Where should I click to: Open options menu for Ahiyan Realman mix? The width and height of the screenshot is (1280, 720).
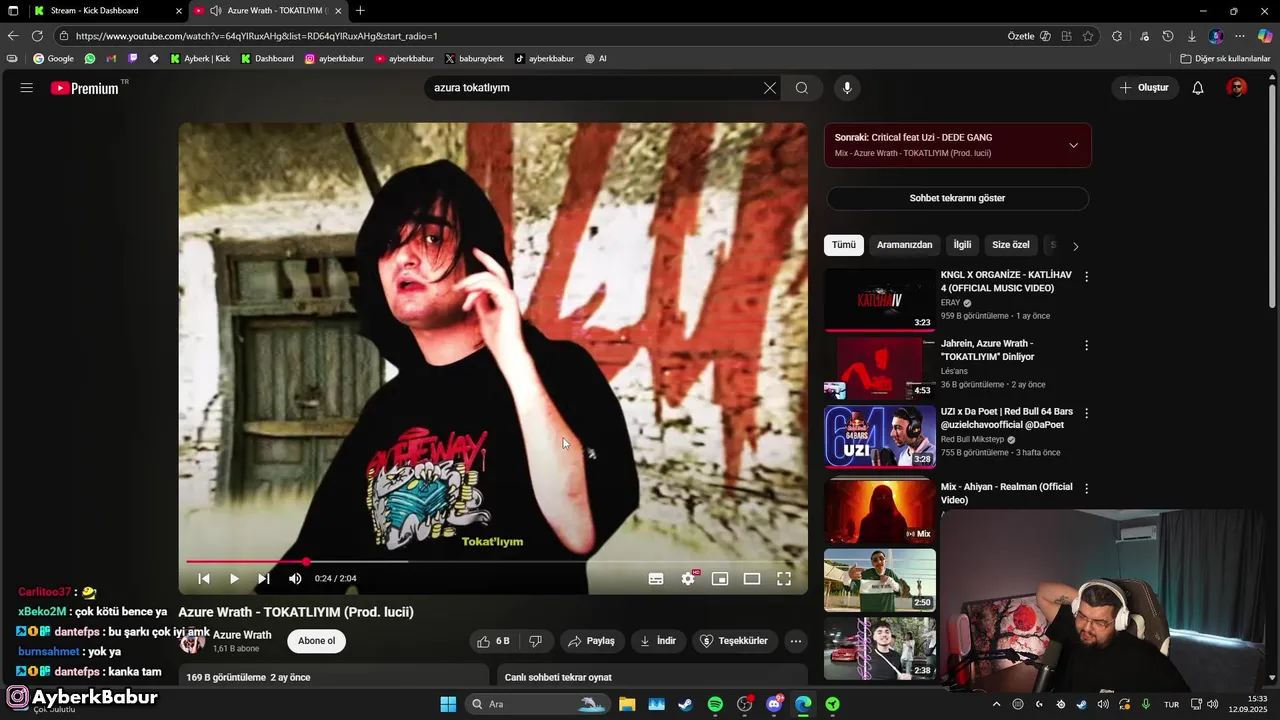click(1086, 489)
